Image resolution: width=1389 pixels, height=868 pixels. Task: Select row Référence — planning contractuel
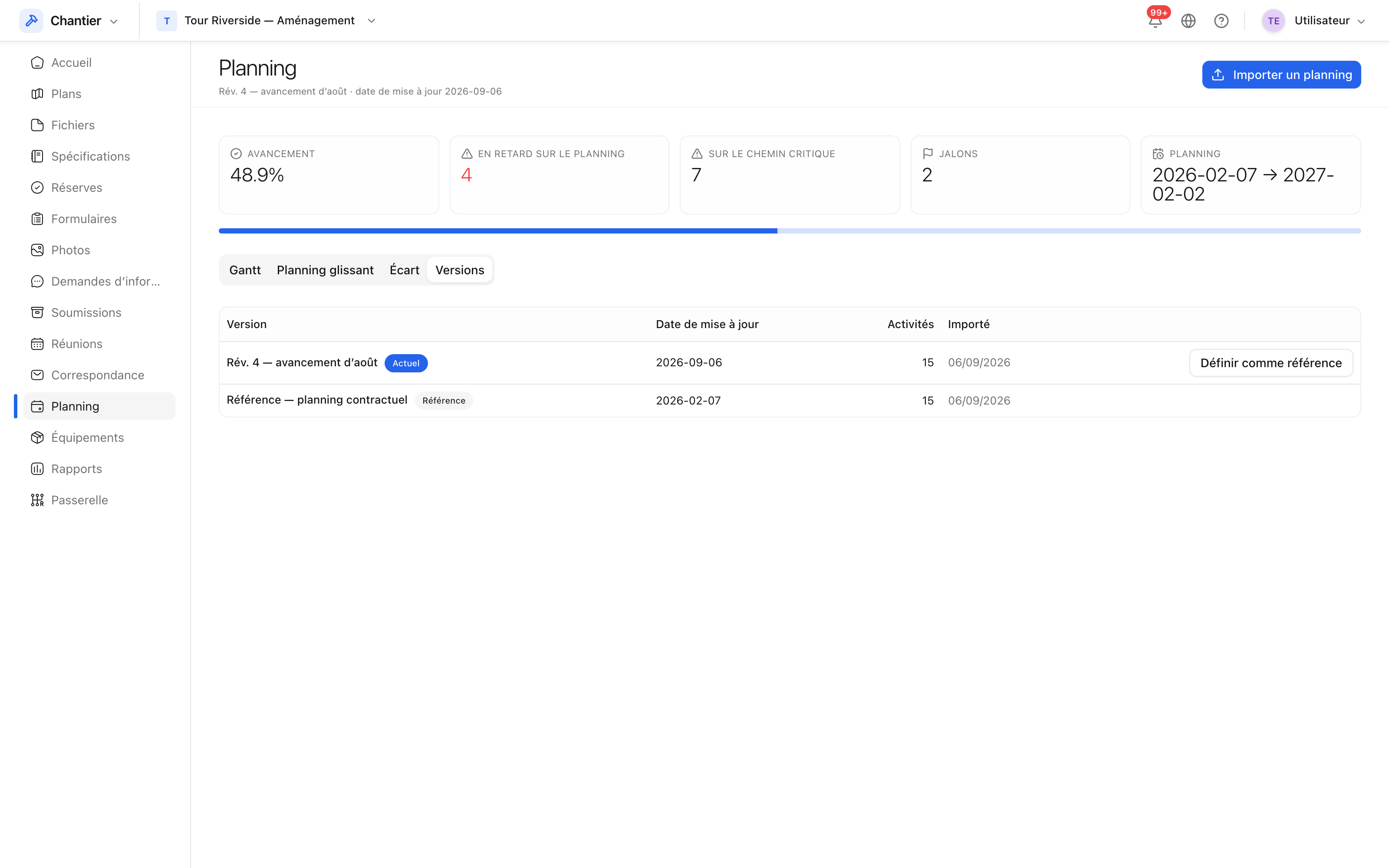pos(790,401)
